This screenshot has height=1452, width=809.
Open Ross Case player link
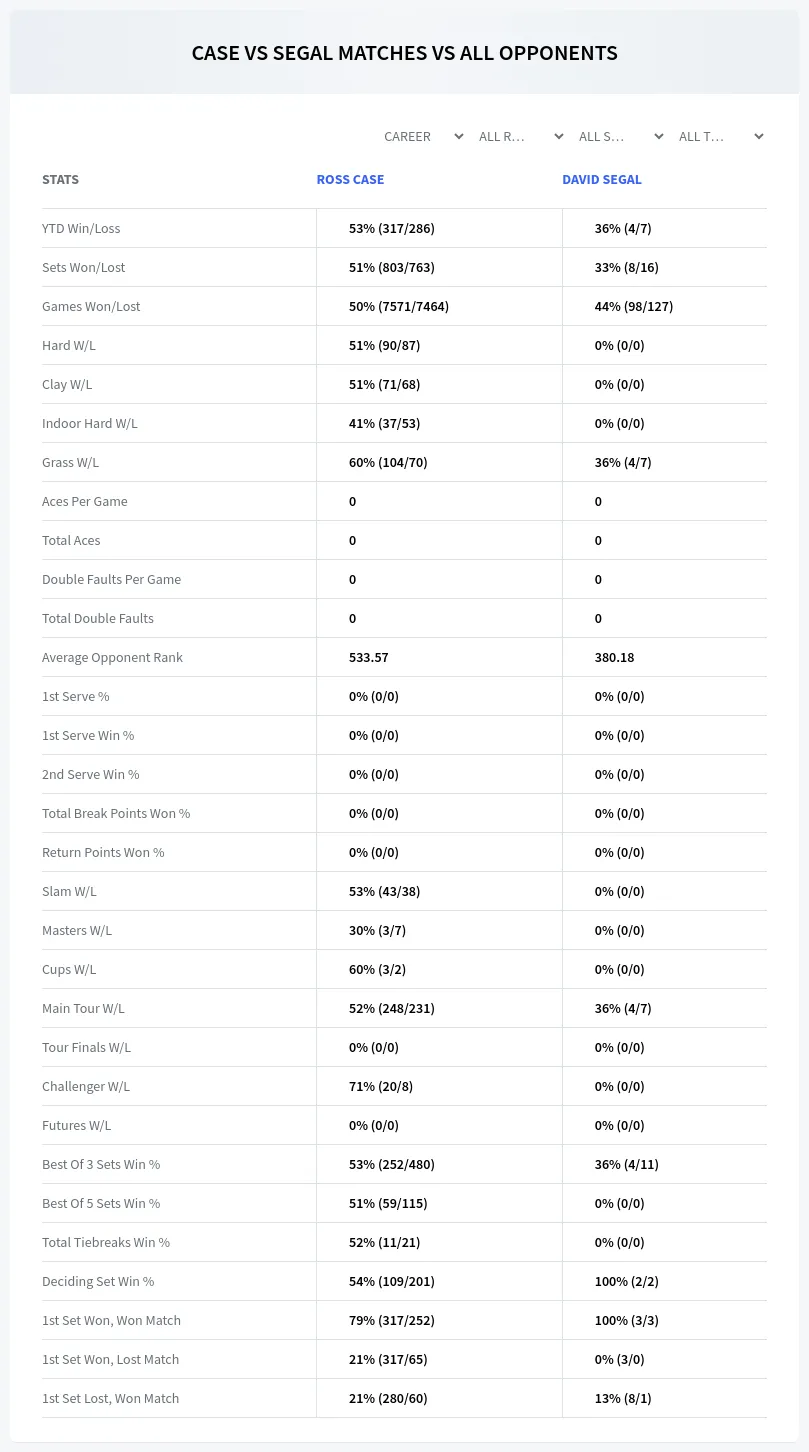click(x=350, y=180)
